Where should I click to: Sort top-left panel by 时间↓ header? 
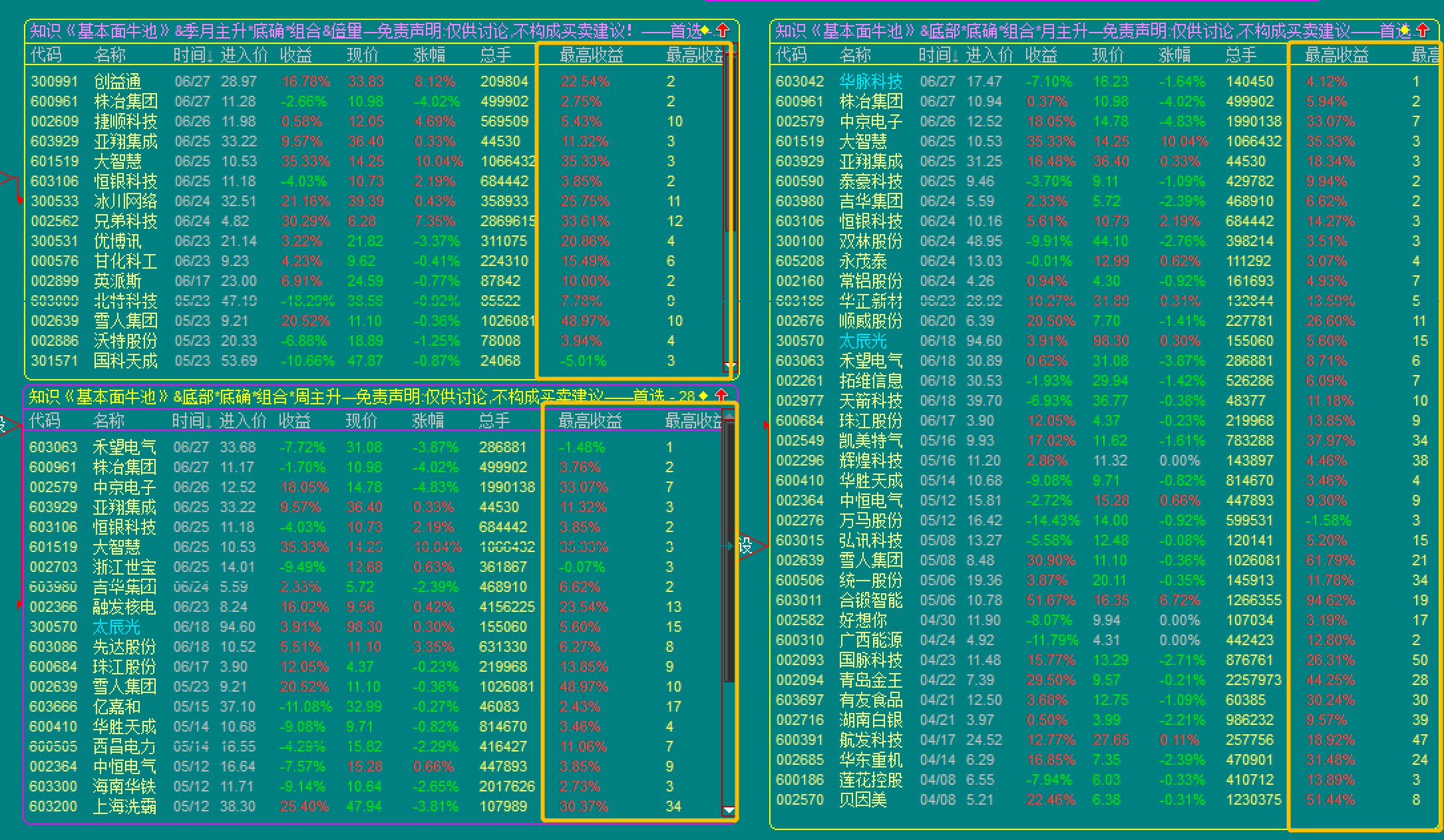tap(193, 55)
